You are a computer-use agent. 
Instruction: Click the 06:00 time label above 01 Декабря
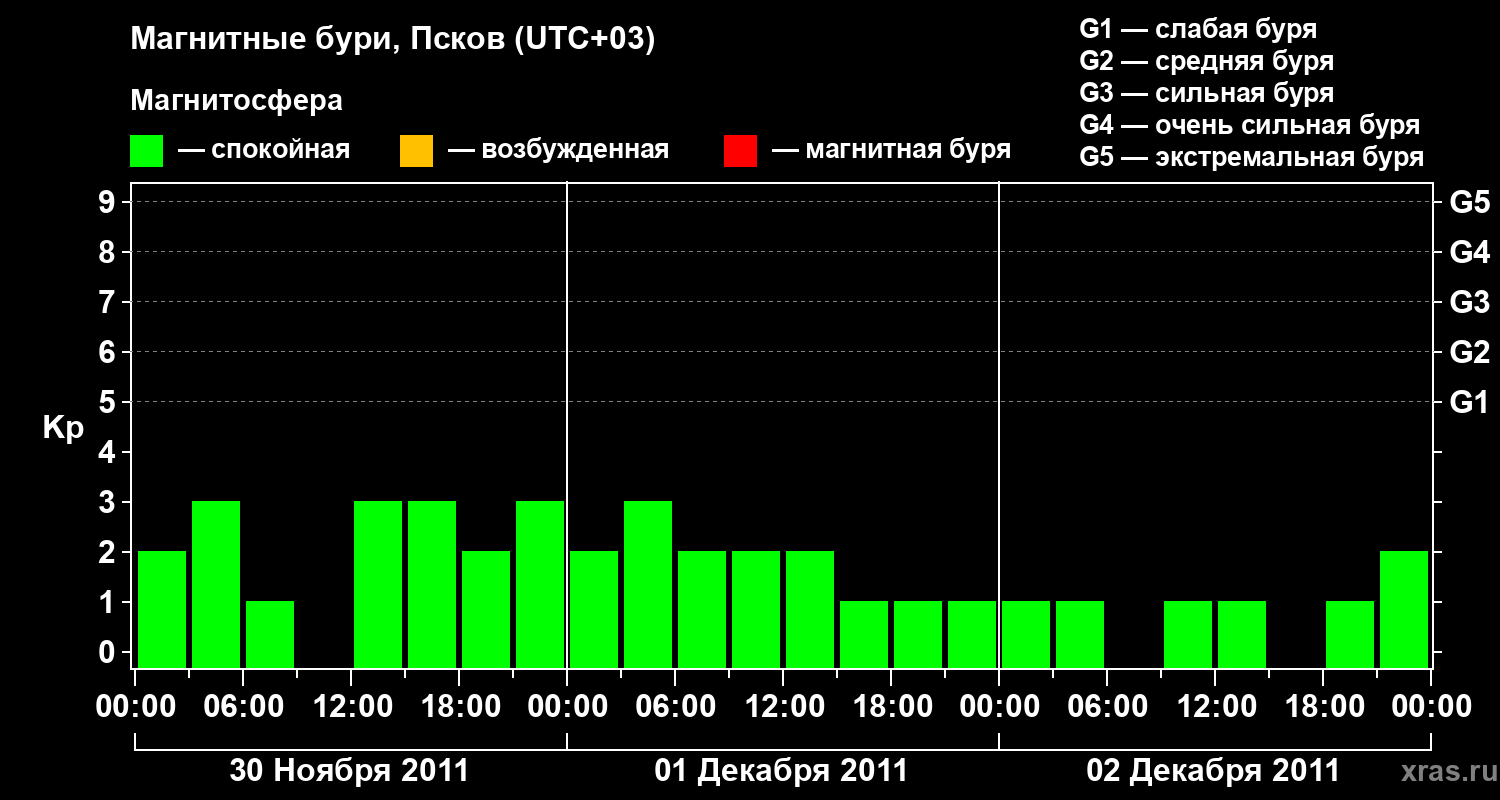tap(675, 707)
